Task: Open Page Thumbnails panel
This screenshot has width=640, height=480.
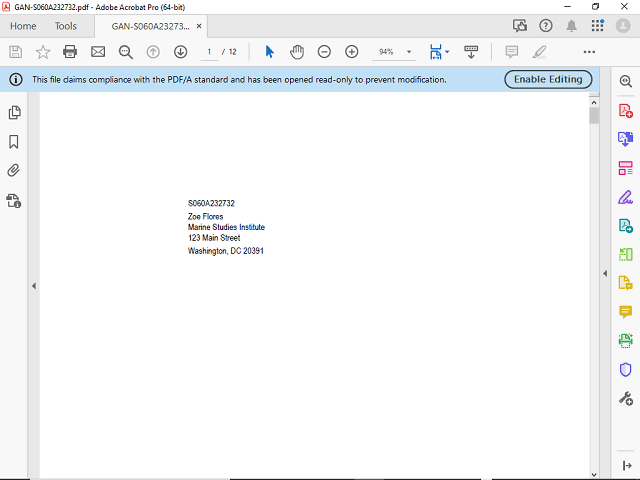Action: [14, 113]
